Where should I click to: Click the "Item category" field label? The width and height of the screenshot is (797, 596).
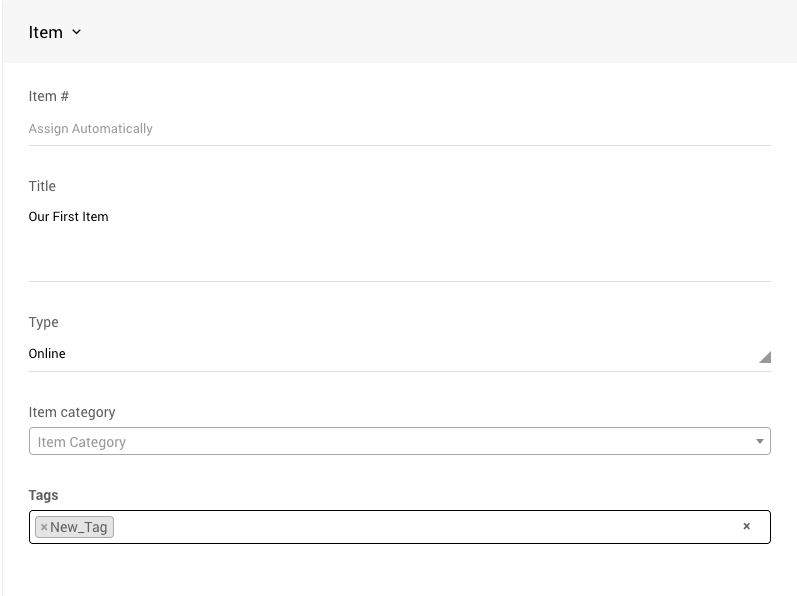72,412
